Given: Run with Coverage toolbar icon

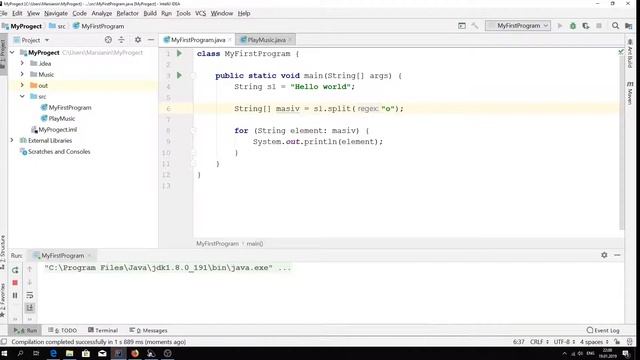Looking at the screenshot, I should point(586,26).
